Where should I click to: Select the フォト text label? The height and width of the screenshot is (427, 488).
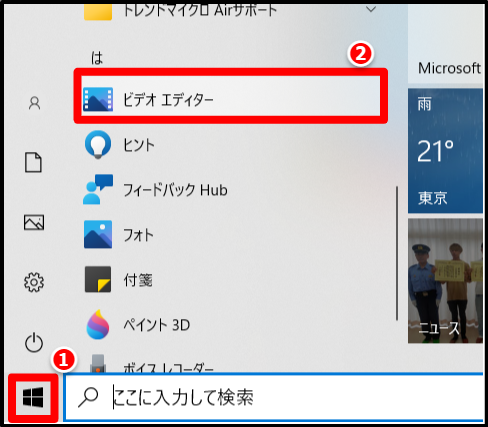tap(138, 235)
